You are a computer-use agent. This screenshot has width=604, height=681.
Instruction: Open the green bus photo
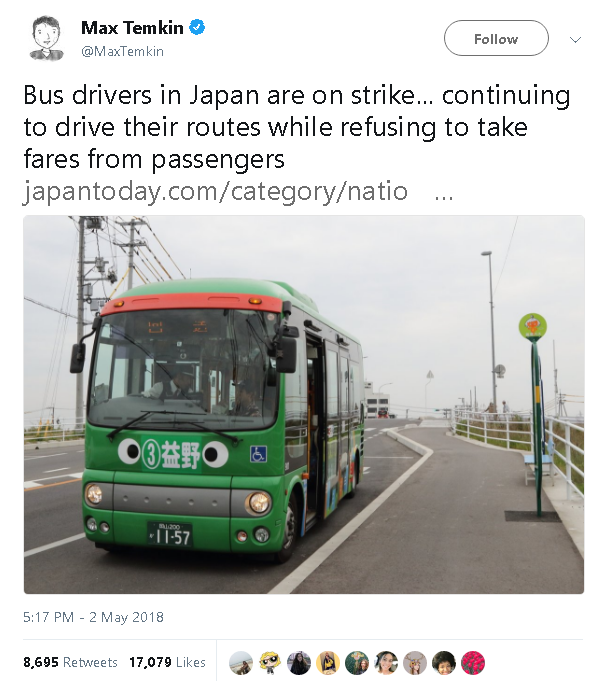click(x=304, y=404)
